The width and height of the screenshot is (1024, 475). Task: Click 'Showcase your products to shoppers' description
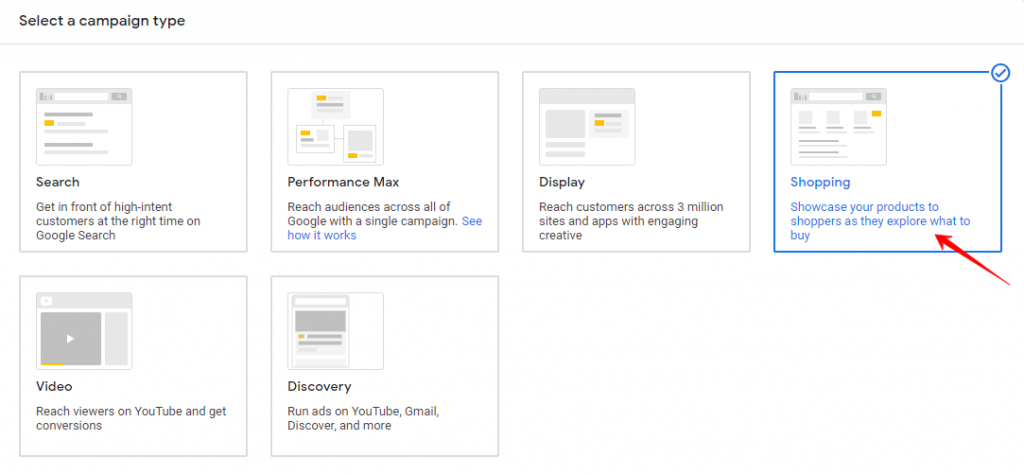click(x=880, y=221)
